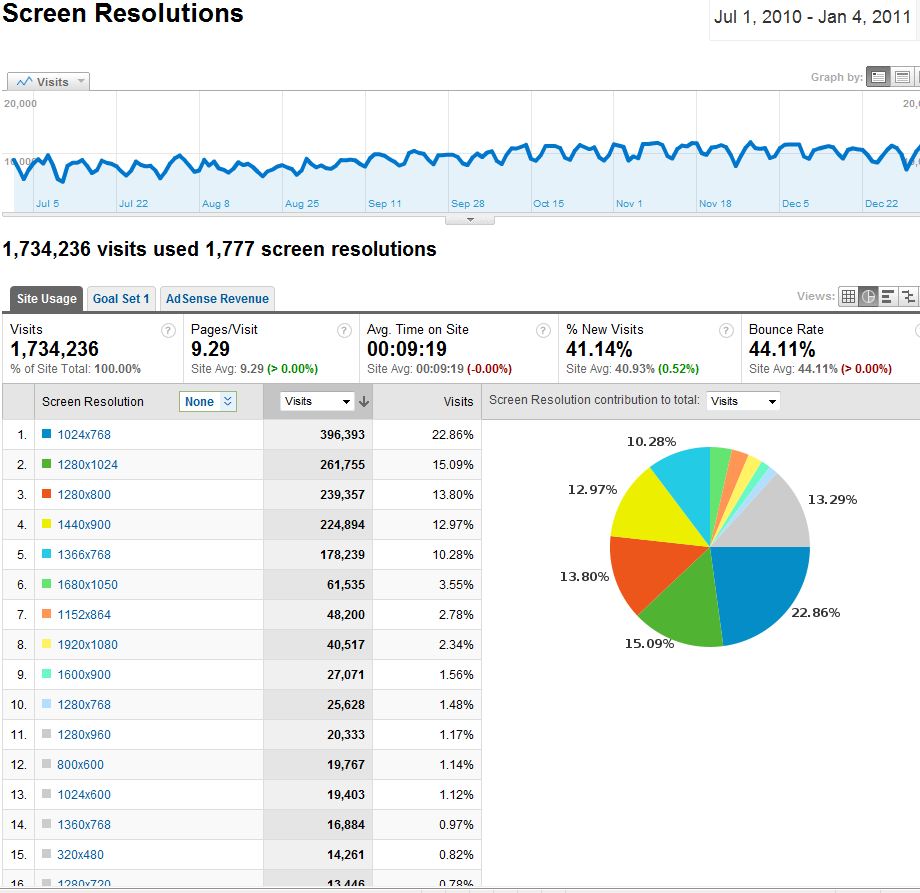Image resolution: width=920 pixels, height=893 pixels.
Task: Open the Pages/Visit help question mark
Action: 344,330
